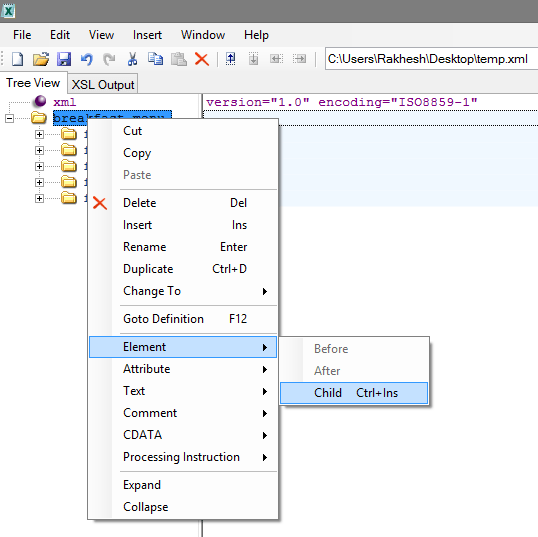Expand the first child folder node
Viewport: 538px width, 537px height.
pyautogui.click(x=39, y=135)
